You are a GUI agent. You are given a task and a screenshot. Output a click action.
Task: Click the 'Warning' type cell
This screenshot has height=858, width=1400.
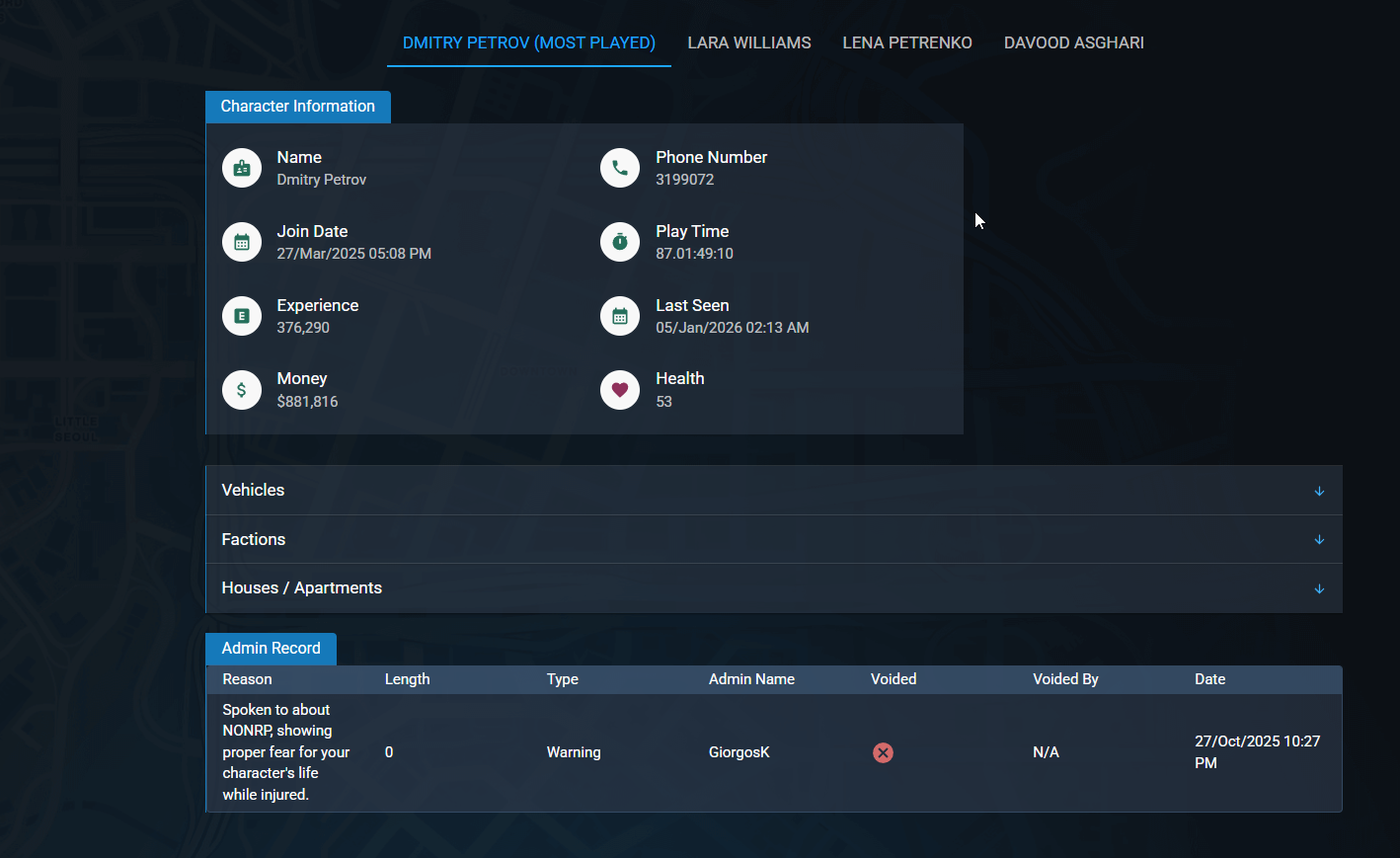[x=574, y=752]
